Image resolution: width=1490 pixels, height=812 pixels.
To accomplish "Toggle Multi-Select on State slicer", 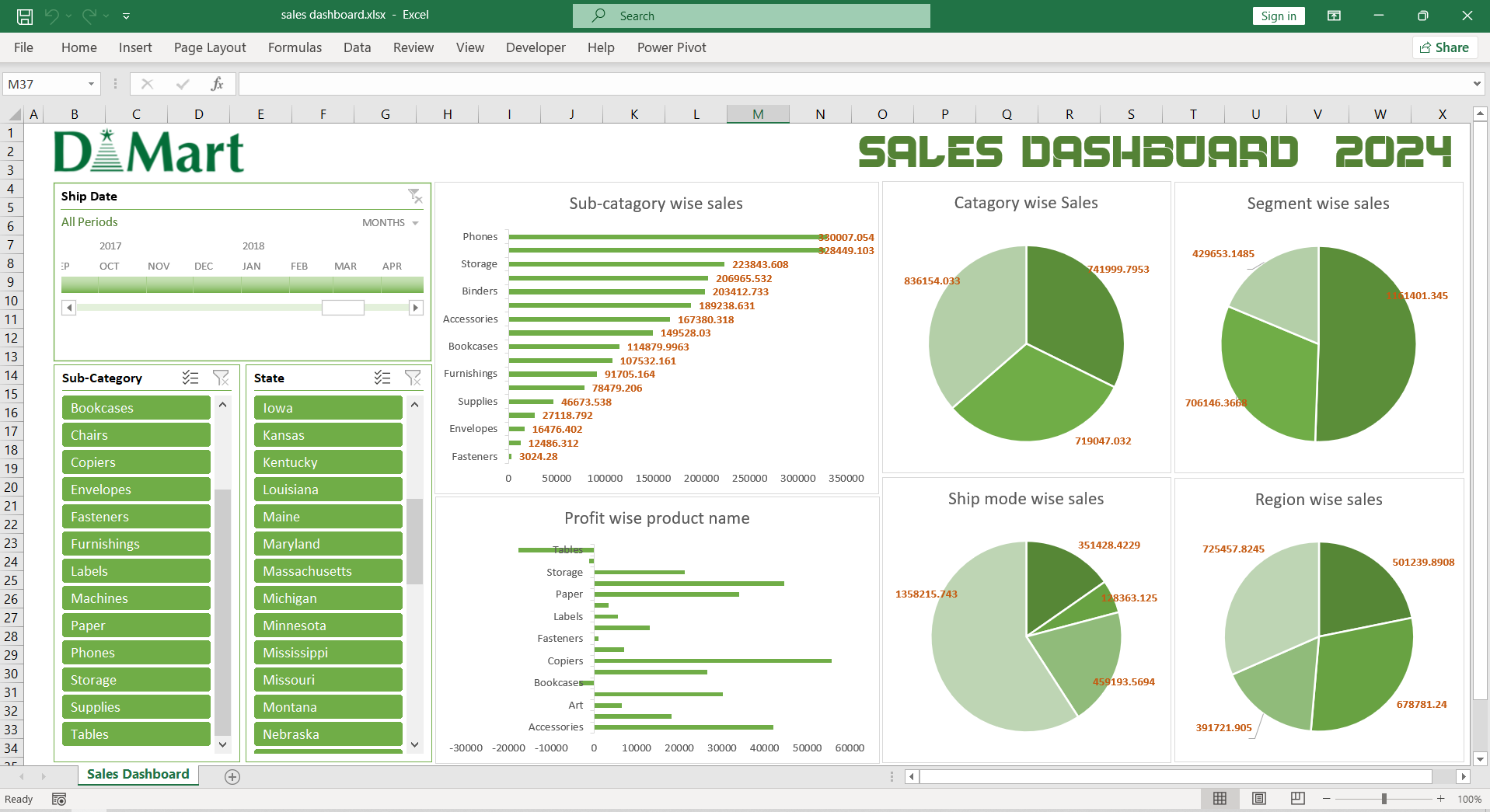I will (x=382, y=378).
